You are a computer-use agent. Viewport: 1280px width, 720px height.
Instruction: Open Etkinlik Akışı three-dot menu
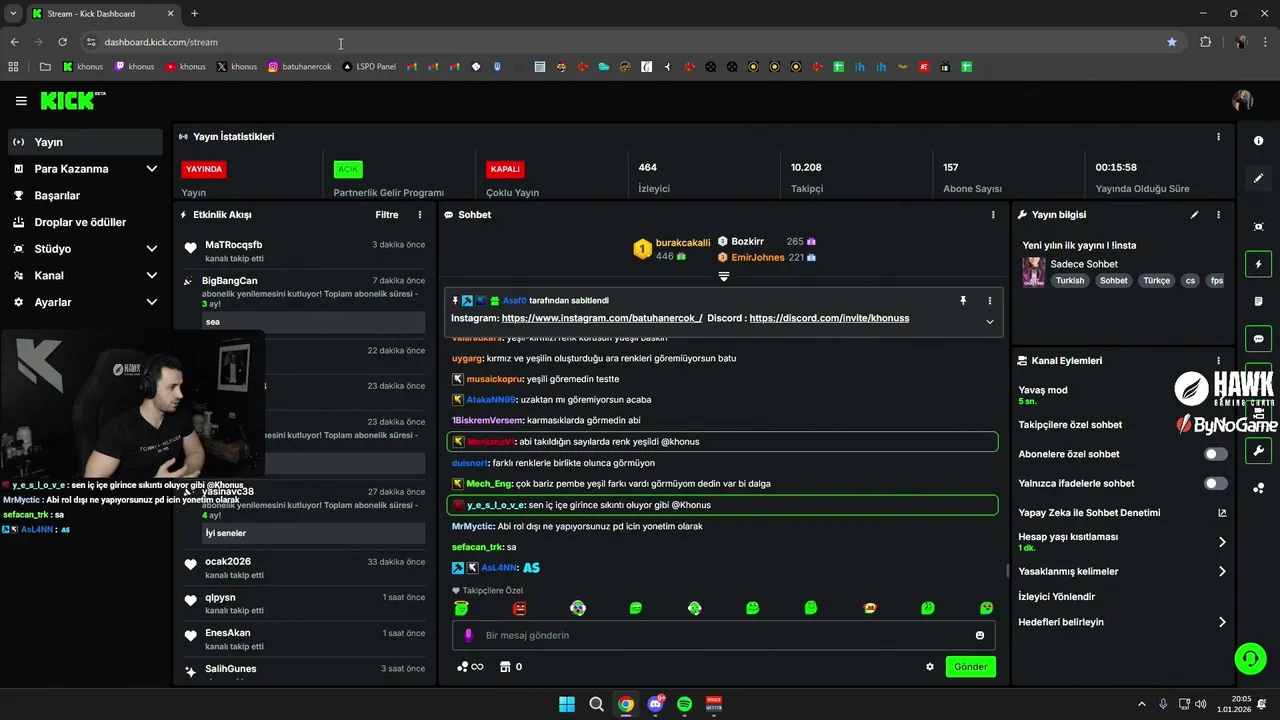tap(420, 215)
